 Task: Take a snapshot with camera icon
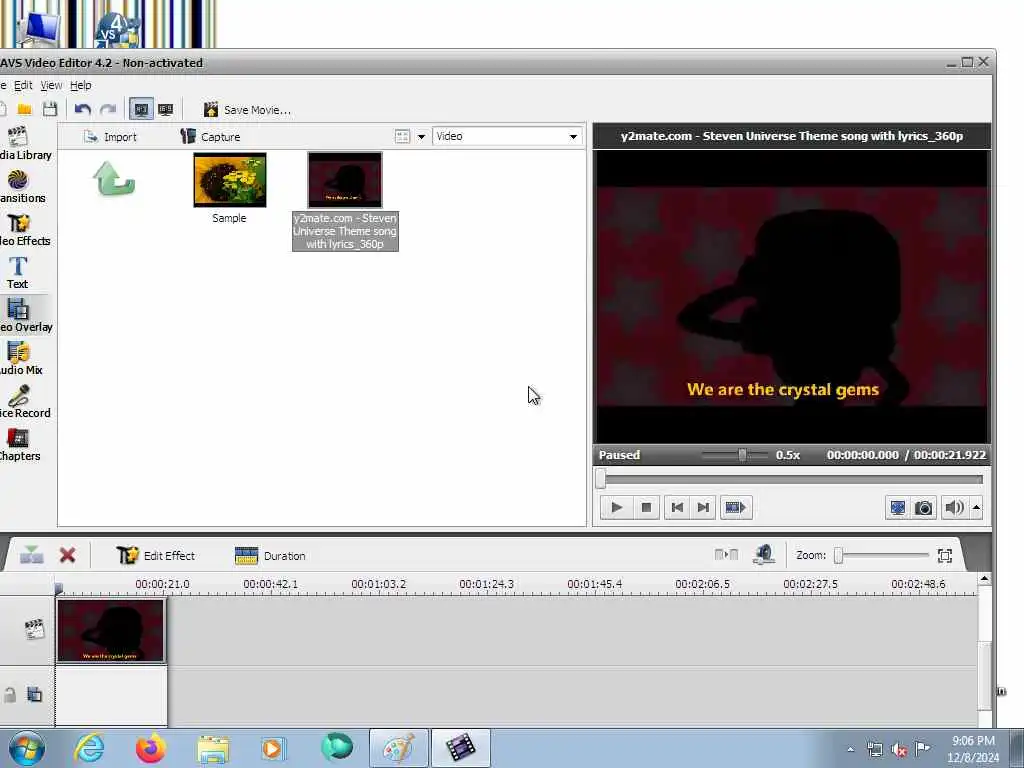923,507
